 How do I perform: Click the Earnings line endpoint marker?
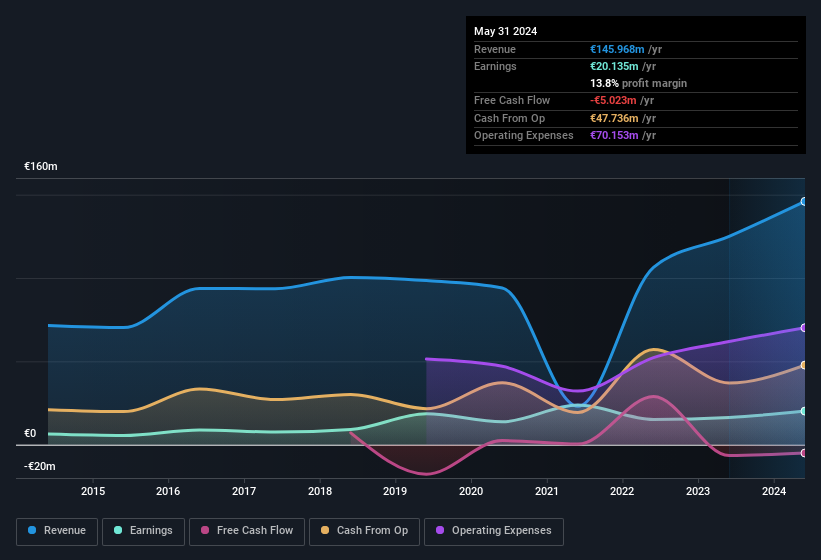[804, 411]
